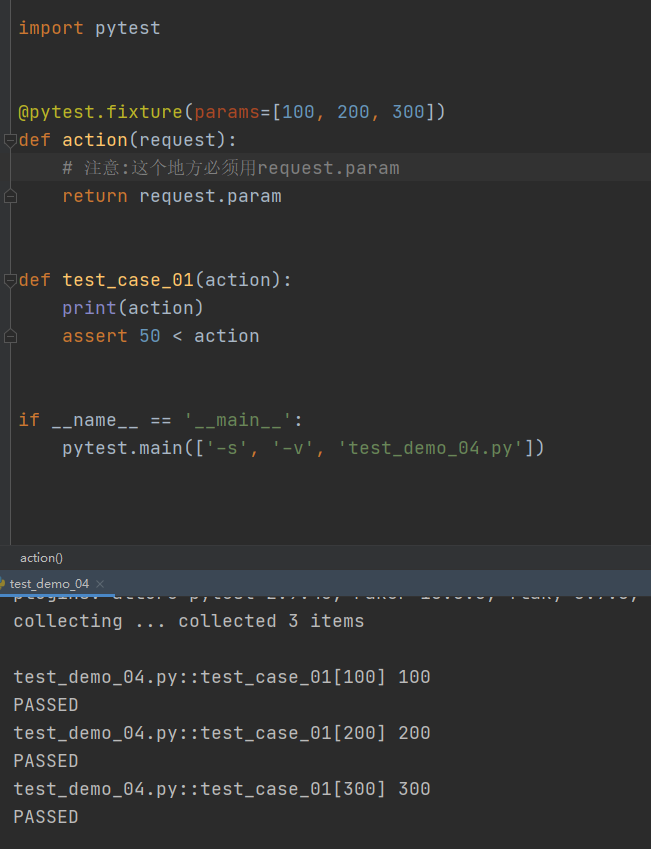Image resolution: width=651 pixels, height=849 pixels.
Task: Click 'def test_case_01(action):' line
Action: coord(155,280)
